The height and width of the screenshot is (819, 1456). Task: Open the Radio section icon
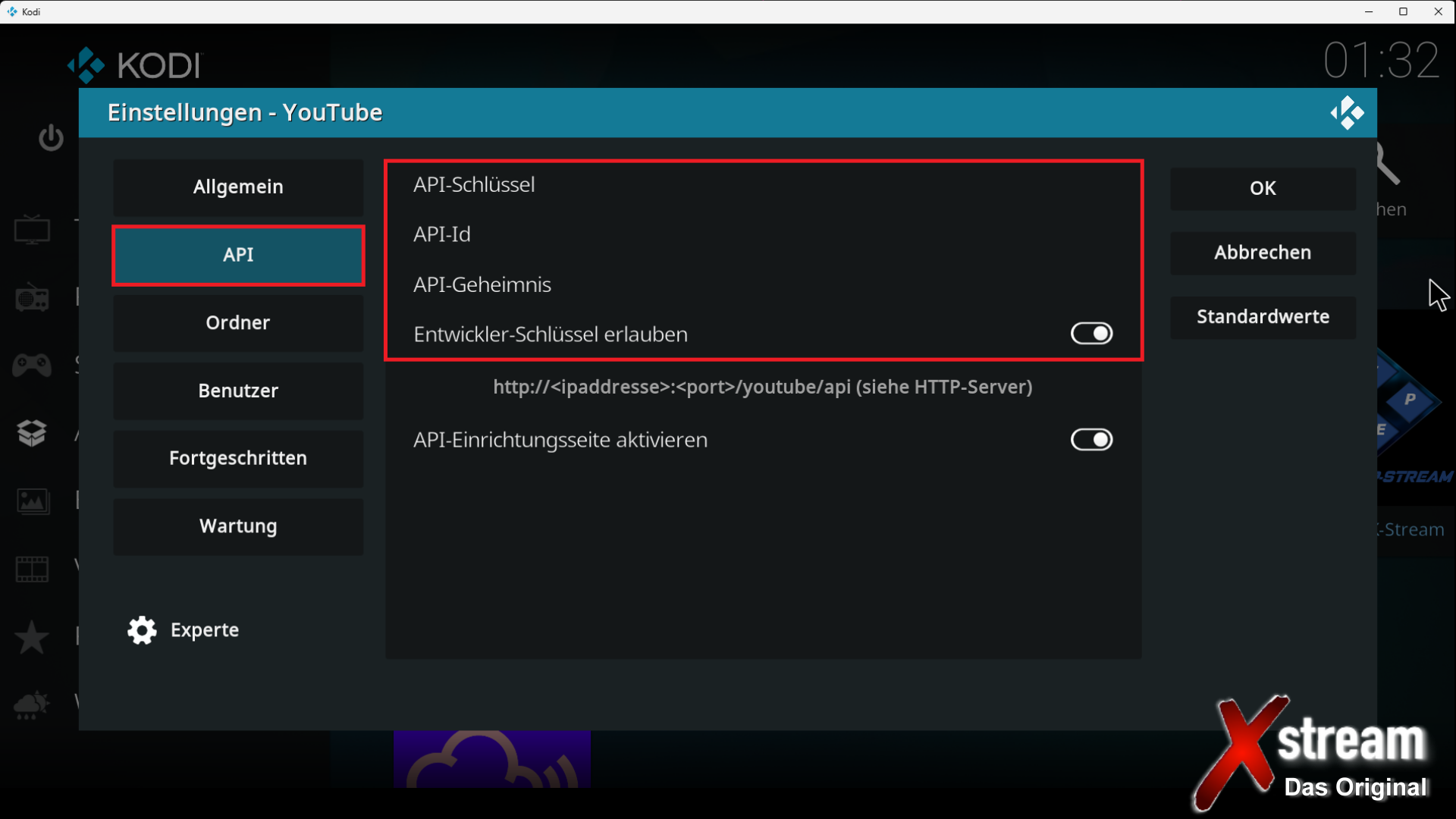tap(32, 298)
